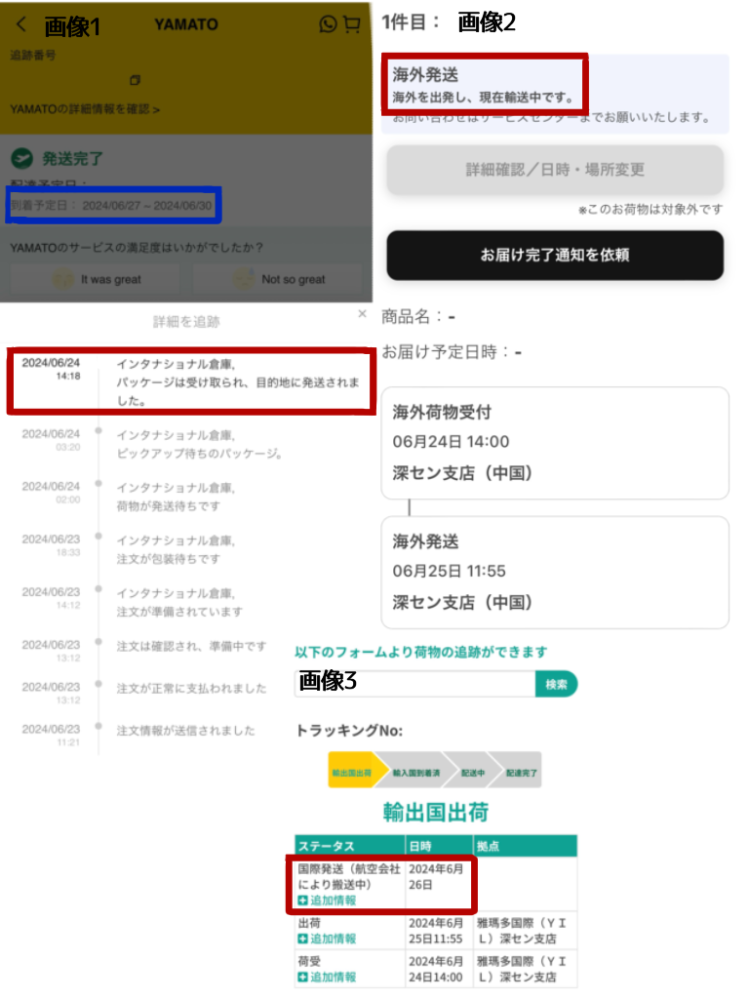Choose the "It was great" rating

pos(96,279)
